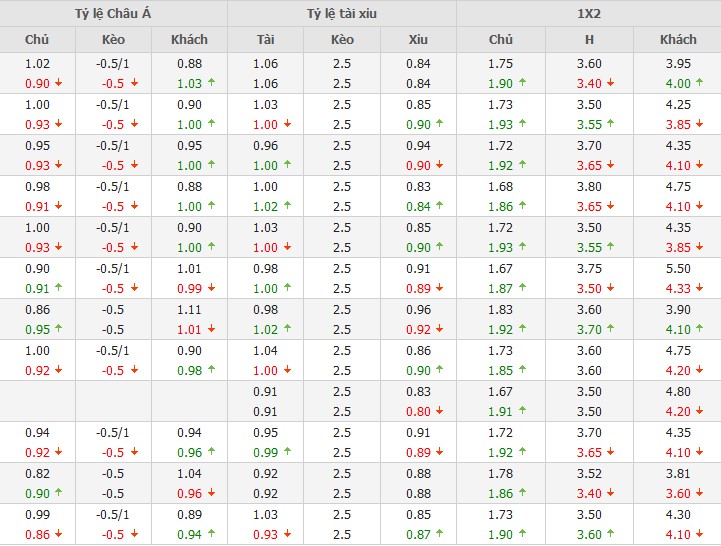Click the 3.52 draw odds value
721x546 pixels.
589,473
